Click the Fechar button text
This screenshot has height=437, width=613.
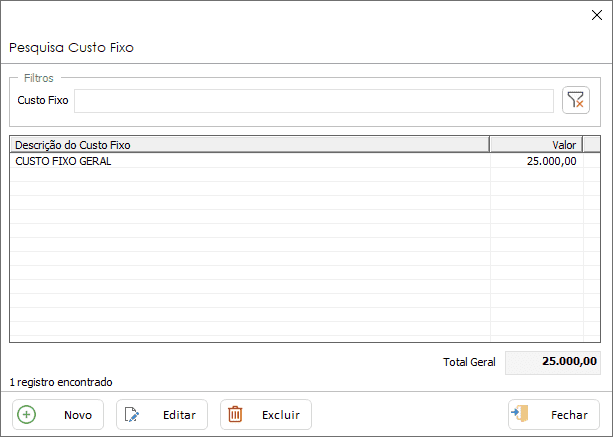pos(569,415)
